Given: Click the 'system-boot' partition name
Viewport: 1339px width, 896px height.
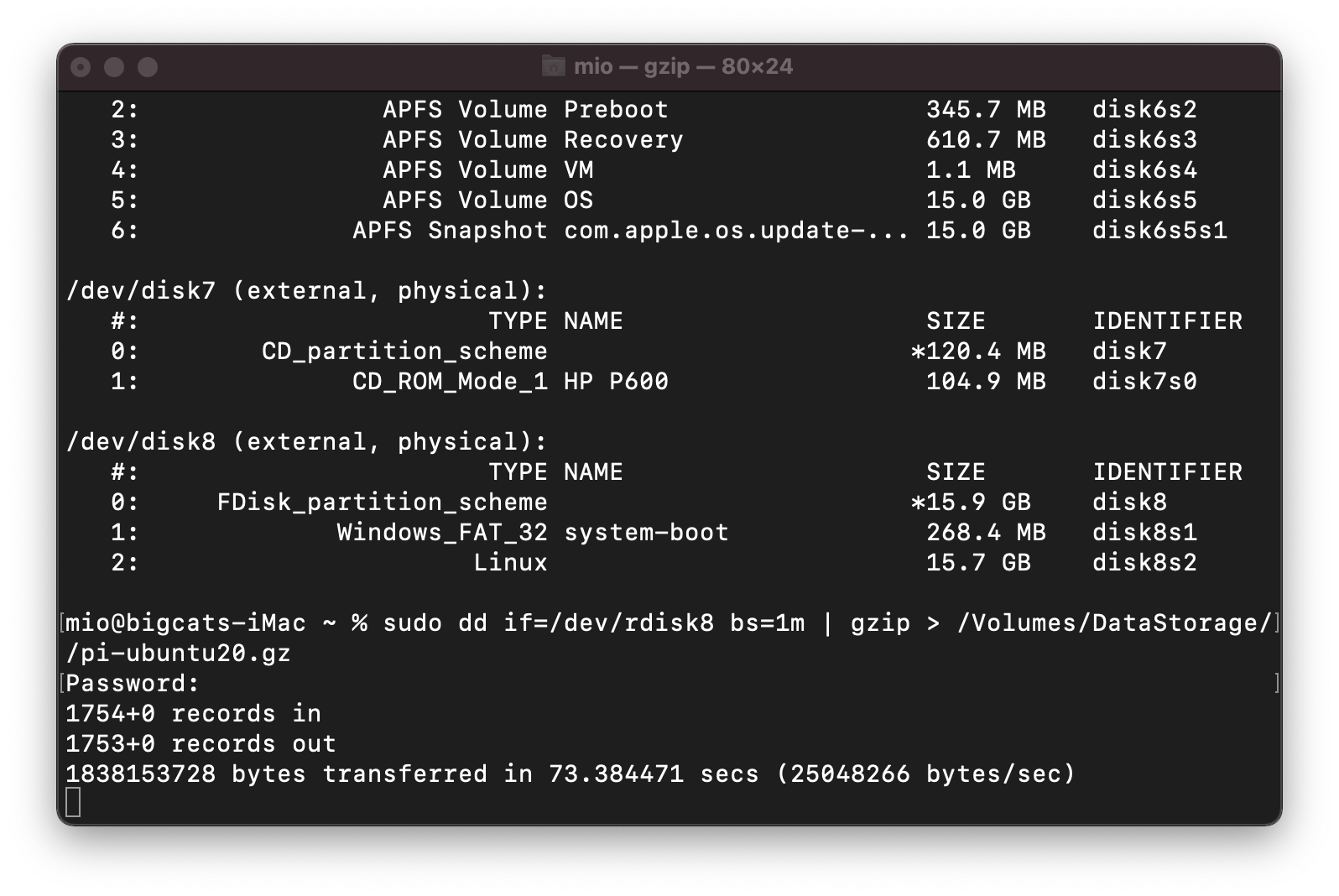Looking at the screenshot, I should click(646, 533).
